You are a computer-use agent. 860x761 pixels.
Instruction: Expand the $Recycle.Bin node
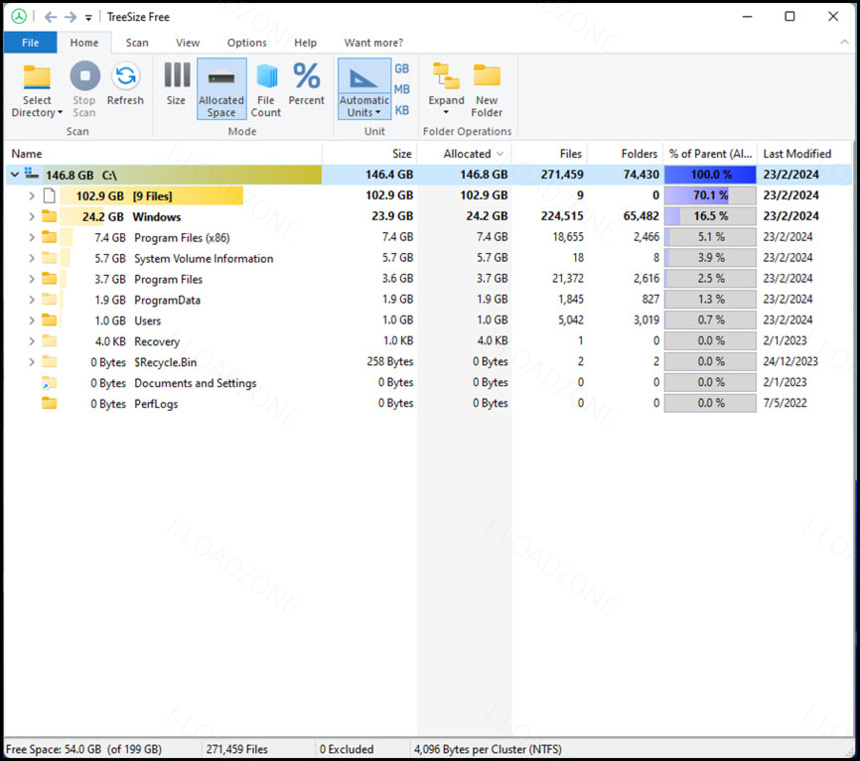pos(32,362)
